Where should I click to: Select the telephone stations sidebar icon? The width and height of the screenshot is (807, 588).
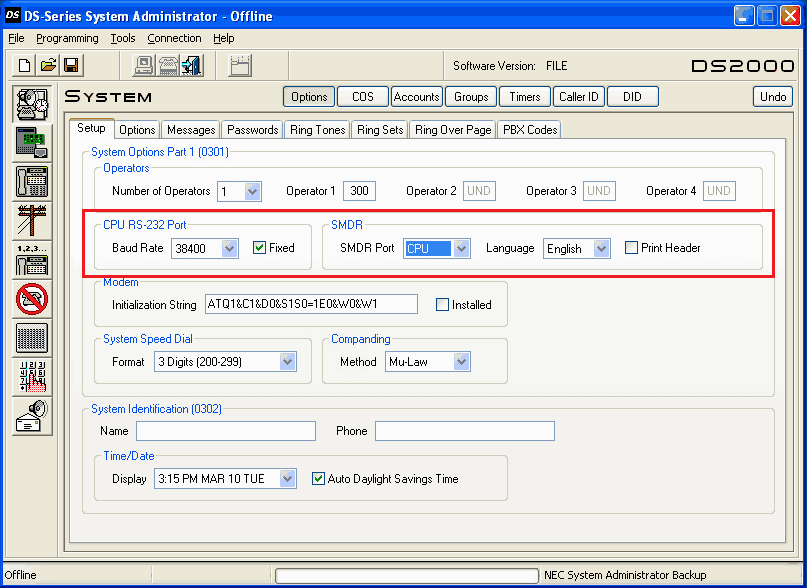coord(32,182)
